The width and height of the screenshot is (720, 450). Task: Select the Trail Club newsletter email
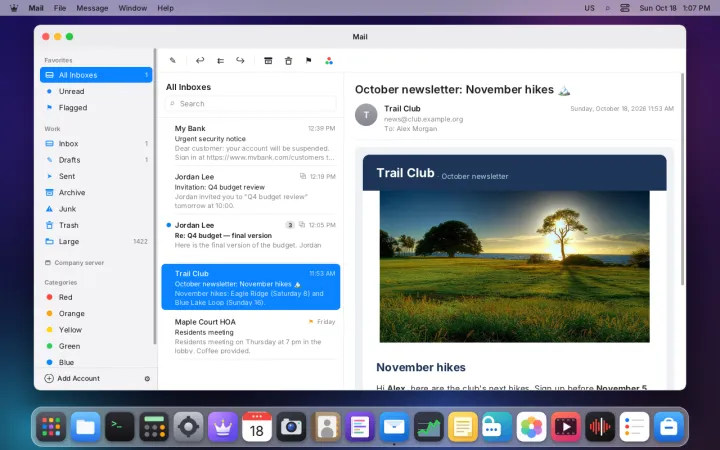(251, 287)
